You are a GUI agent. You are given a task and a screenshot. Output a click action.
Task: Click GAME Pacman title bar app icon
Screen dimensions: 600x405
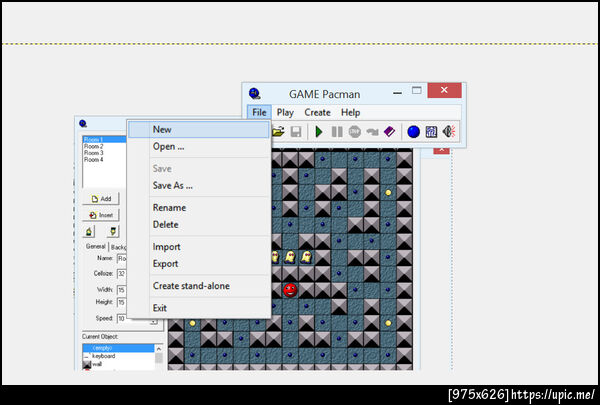pyautogui.click(x=255, y=93)
